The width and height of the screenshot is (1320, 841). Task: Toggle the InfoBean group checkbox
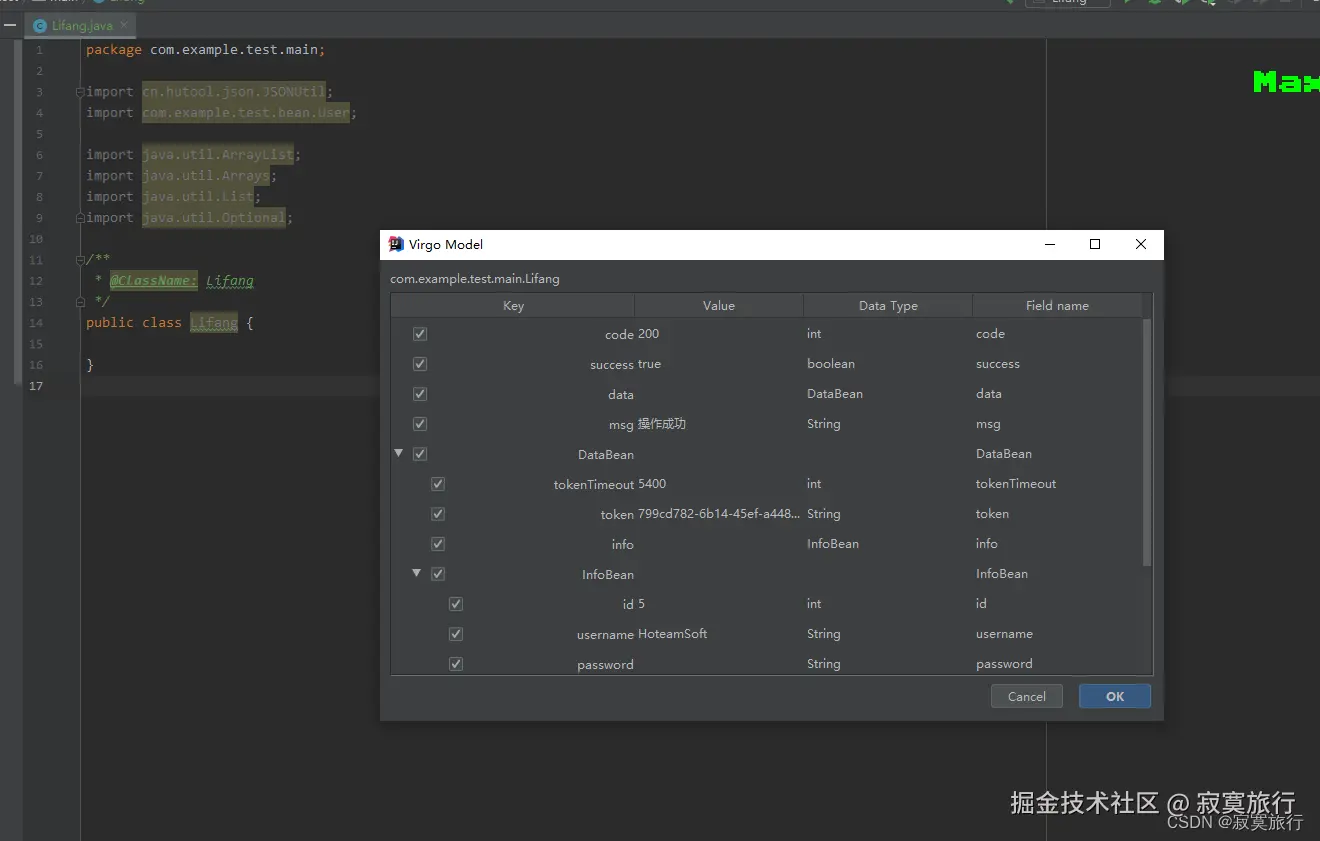[438, 574]
